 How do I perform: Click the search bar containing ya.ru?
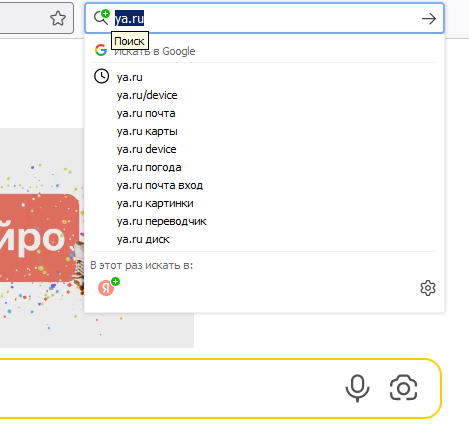[x=264, y=18]
